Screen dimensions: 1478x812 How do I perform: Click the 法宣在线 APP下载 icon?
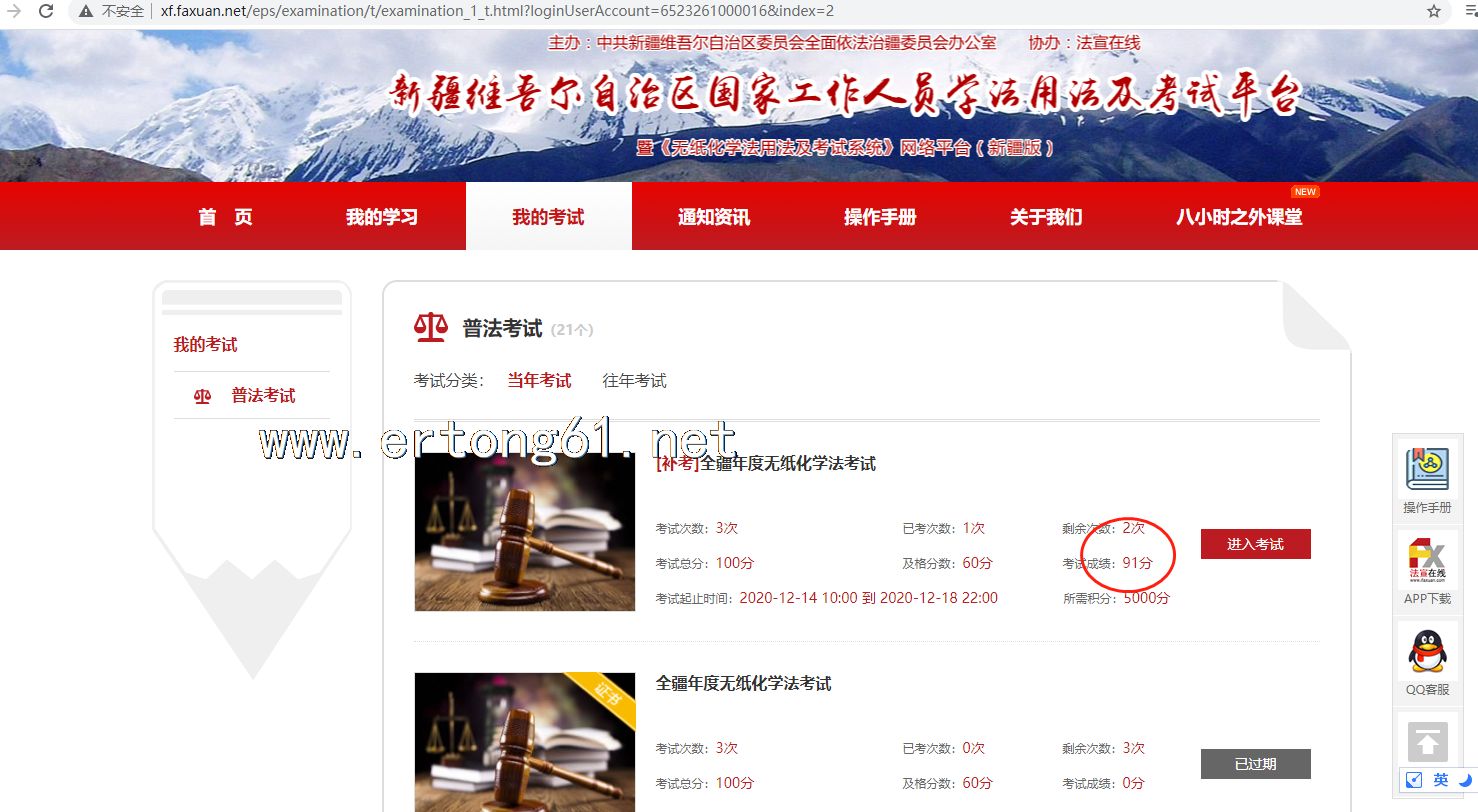1427,561
